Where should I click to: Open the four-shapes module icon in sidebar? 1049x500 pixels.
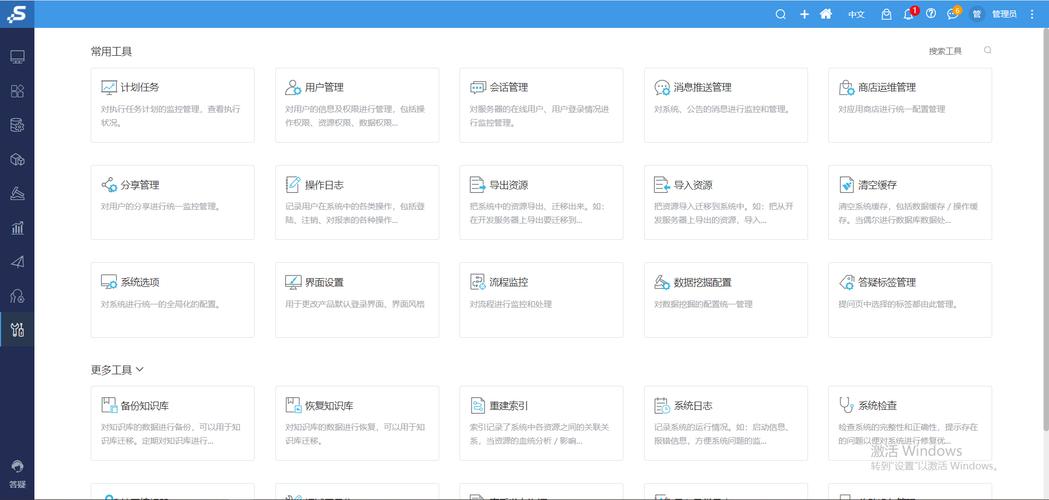(x=17, y=91)
